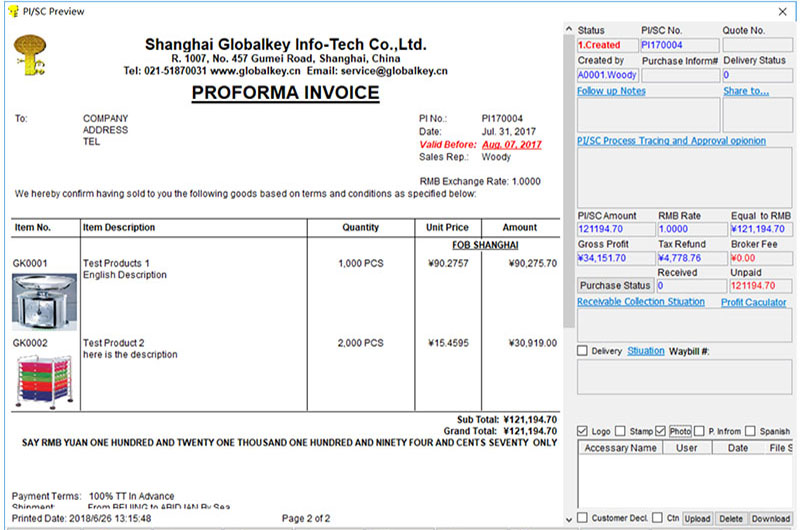Click the PI/SC Preview window title icon
Viewport: 800px width, 530px height.
tap(12, 10)
